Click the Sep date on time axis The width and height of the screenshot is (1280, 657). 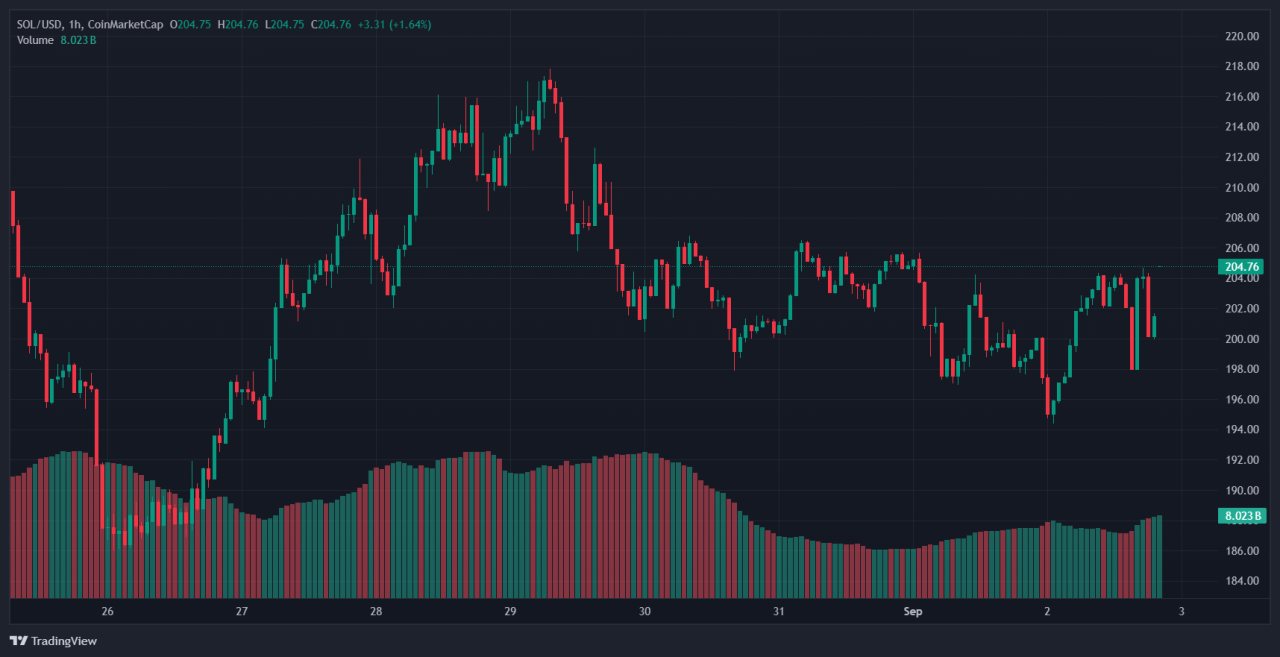(912, 610)
